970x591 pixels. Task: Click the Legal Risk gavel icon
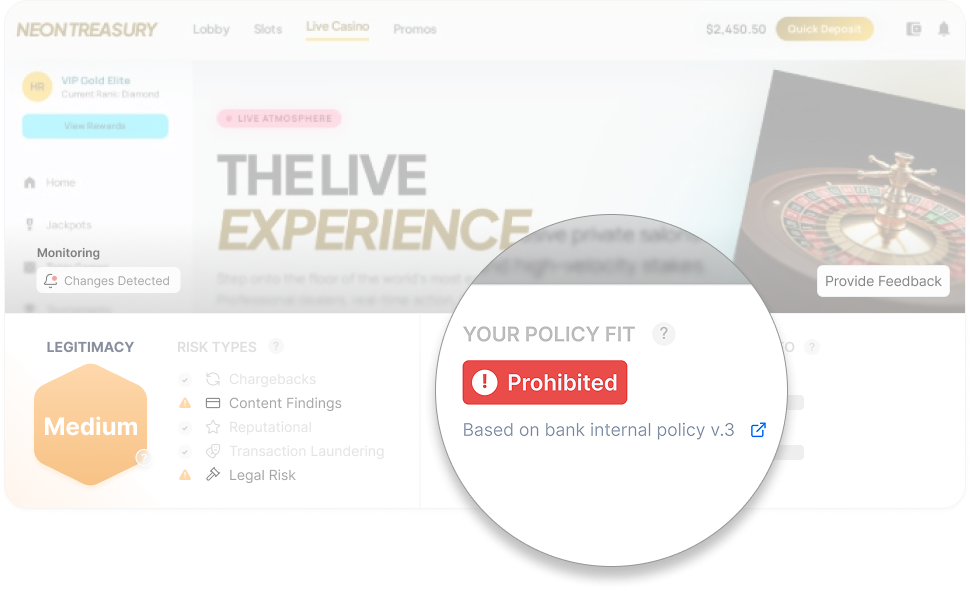(x=213, y=475)
